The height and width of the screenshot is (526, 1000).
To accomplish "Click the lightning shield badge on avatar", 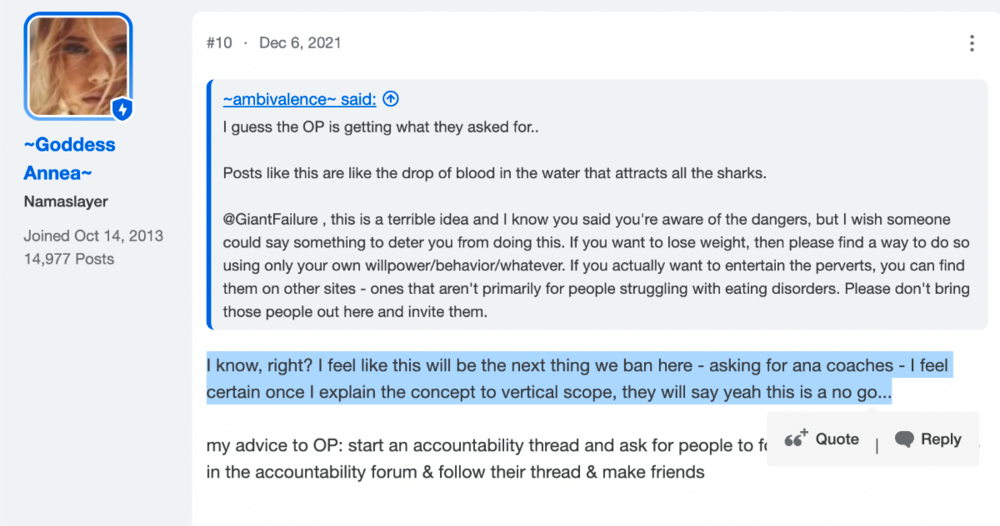I will 122,109.
